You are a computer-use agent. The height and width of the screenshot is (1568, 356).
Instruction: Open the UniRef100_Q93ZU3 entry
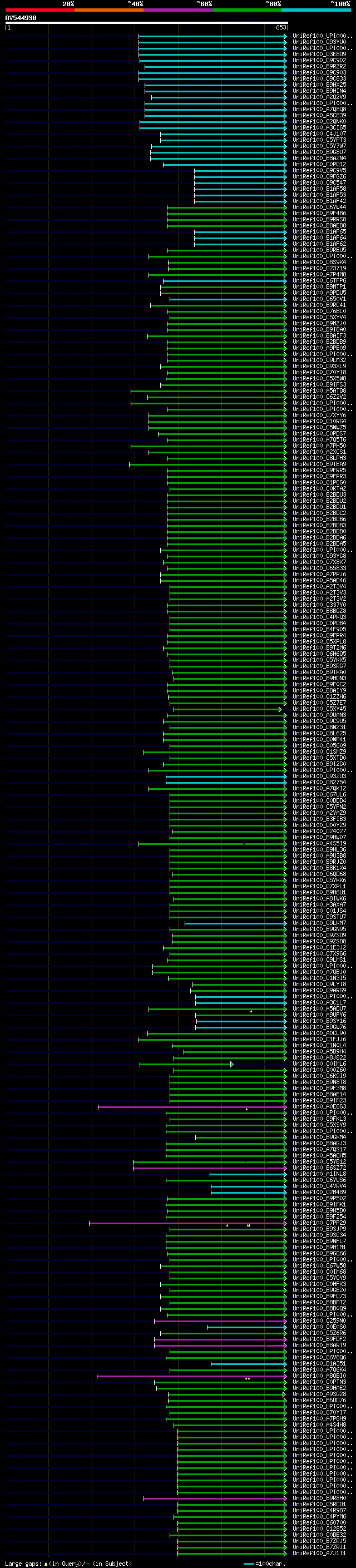coord(319,776)
